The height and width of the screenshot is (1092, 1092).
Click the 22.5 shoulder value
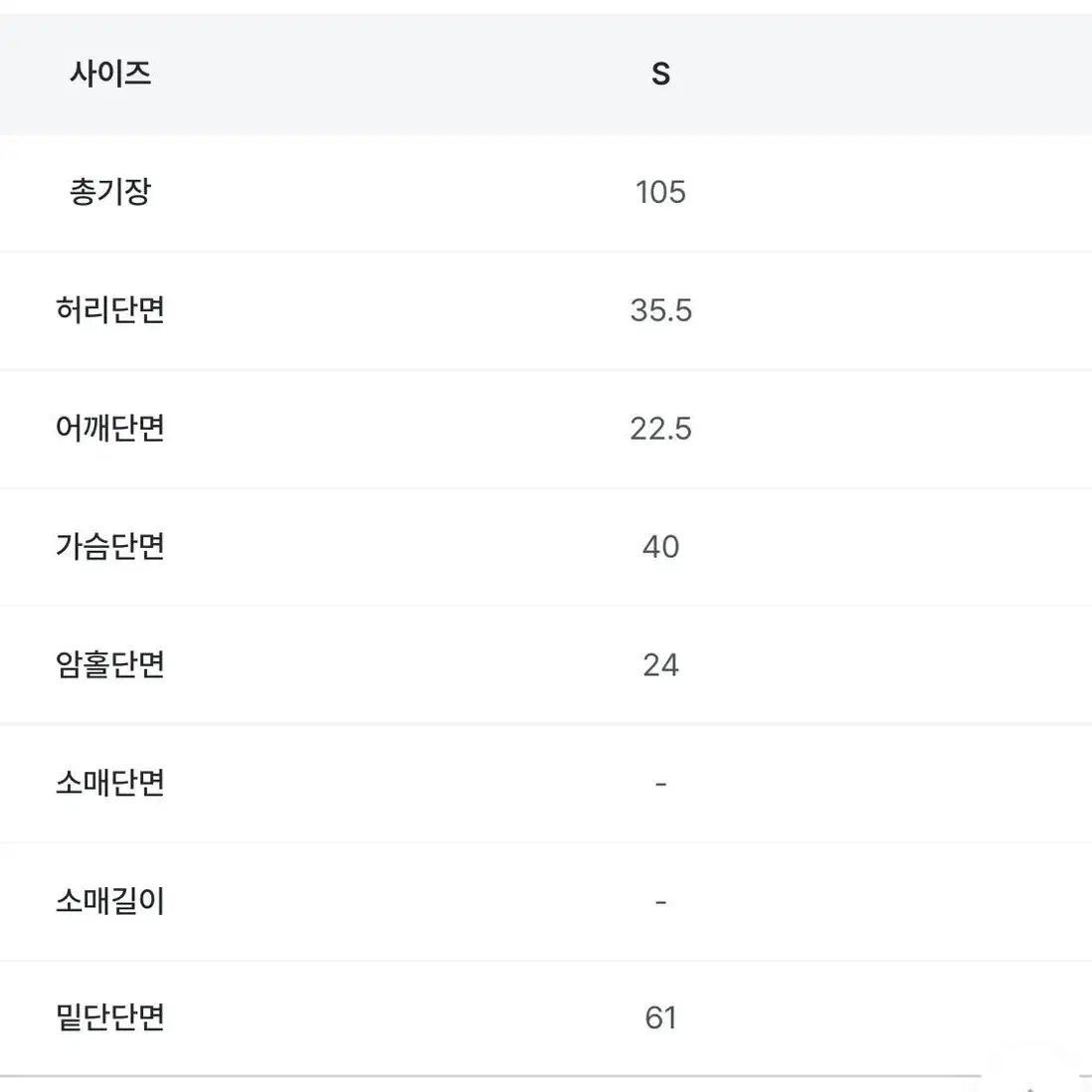tap(660, 429)
